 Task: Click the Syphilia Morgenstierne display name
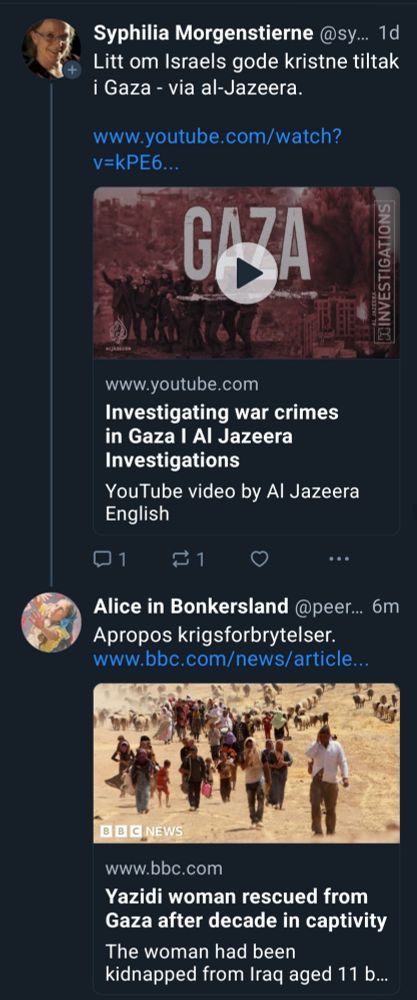pyautogui.click(x=203, y=33)
